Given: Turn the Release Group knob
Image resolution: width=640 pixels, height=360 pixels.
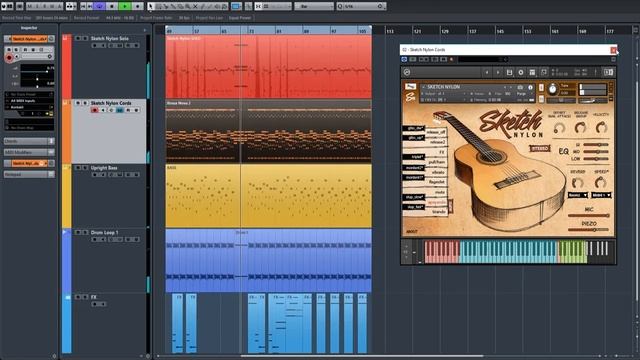Looking at the screenshot, I should pos(580,128).
